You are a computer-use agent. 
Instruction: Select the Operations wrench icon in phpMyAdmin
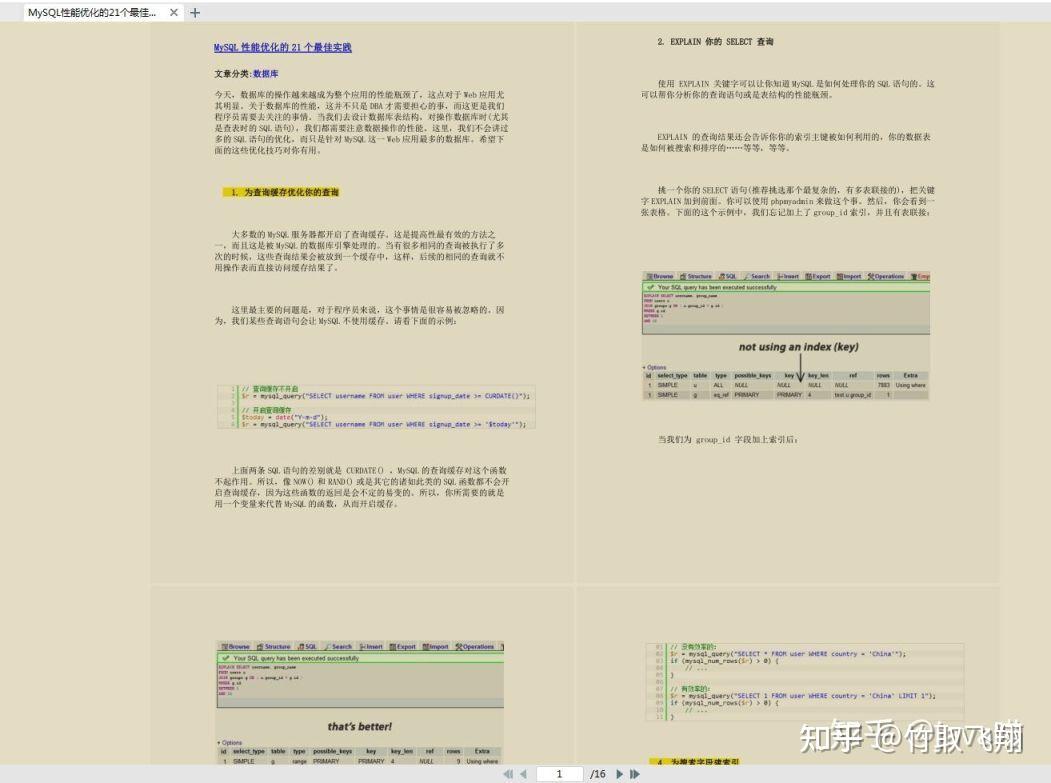click(x=869, y=278)
